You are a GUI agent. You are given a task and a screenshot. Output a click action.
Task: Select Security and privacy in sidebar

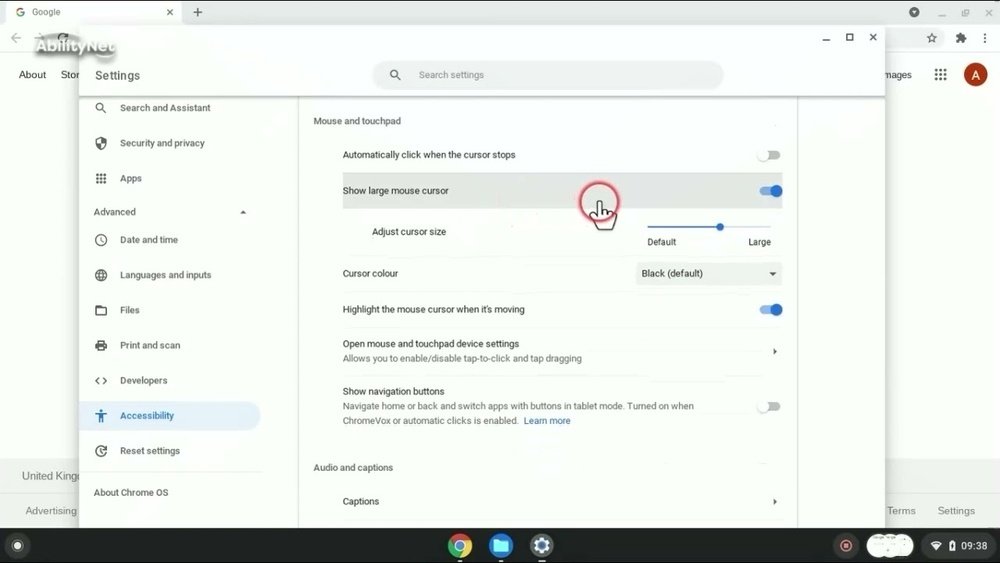click(162, 143)
